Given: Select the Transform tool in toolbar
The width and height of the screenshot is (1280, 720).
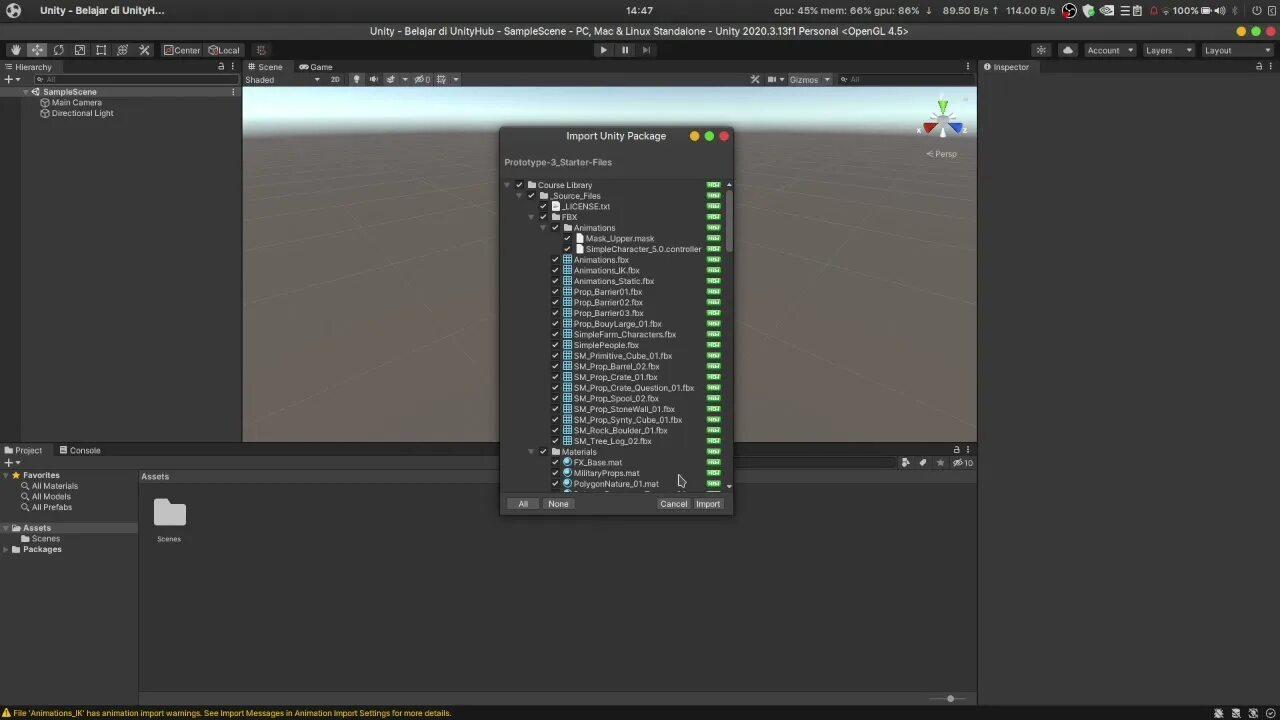Looking at the screenshot, I should coord(122,50).
